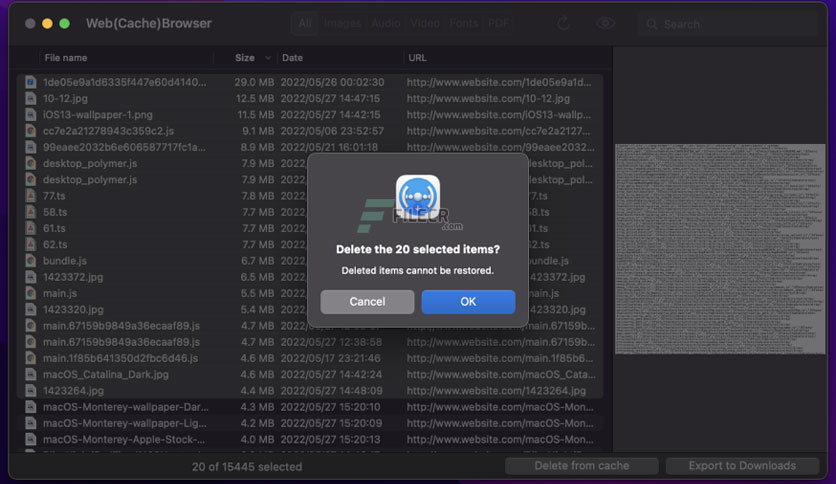Select the main.js file name
Viewport: 836px width, 484px height.
(x=60, y=293)
